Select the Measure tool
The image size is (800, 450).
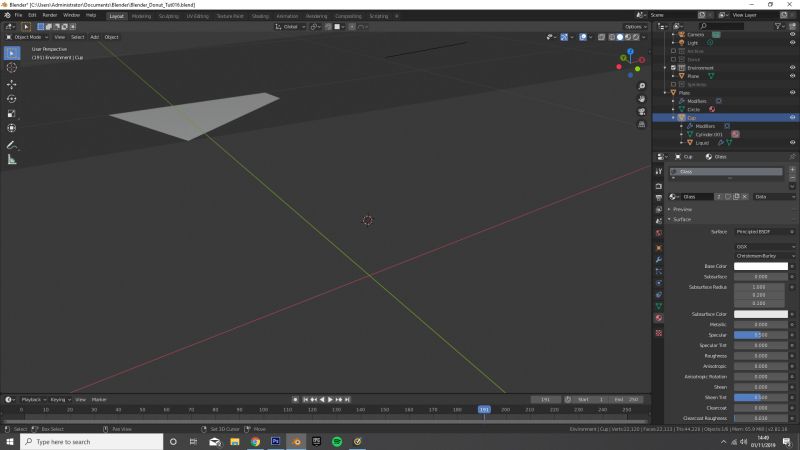[12, 160]
